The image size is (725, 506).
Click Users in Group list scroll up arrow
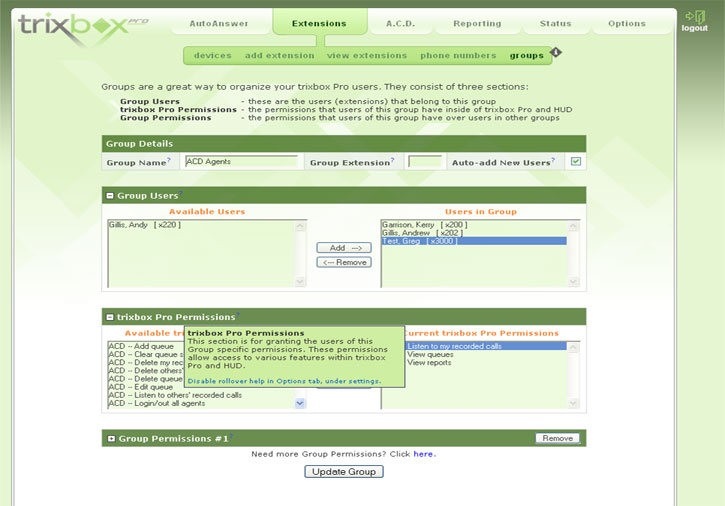(573, 226)
